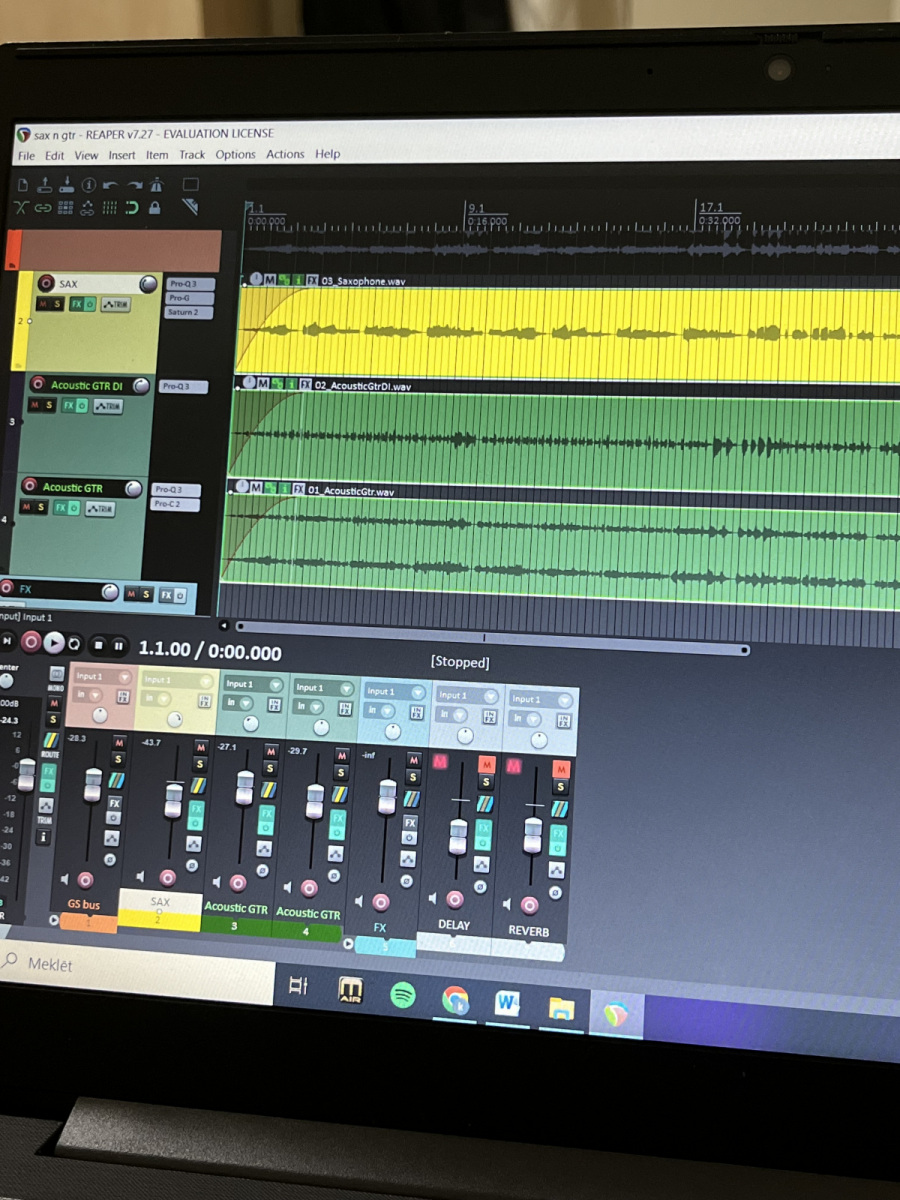
Task: Arm Acoustic GTR DI track for recording
Action: tap(38, 384)
